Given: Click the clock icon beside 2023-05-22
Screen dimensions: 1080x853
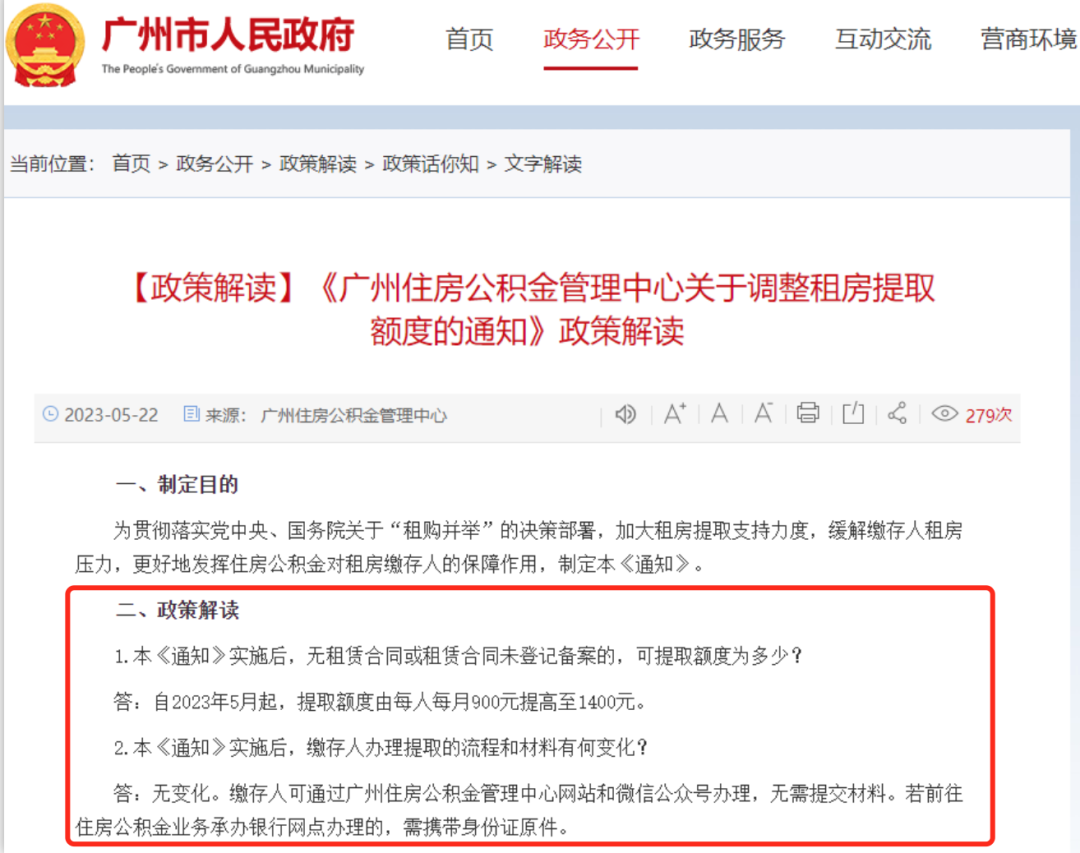Looking at the screenshot, I should coord(50,414).
